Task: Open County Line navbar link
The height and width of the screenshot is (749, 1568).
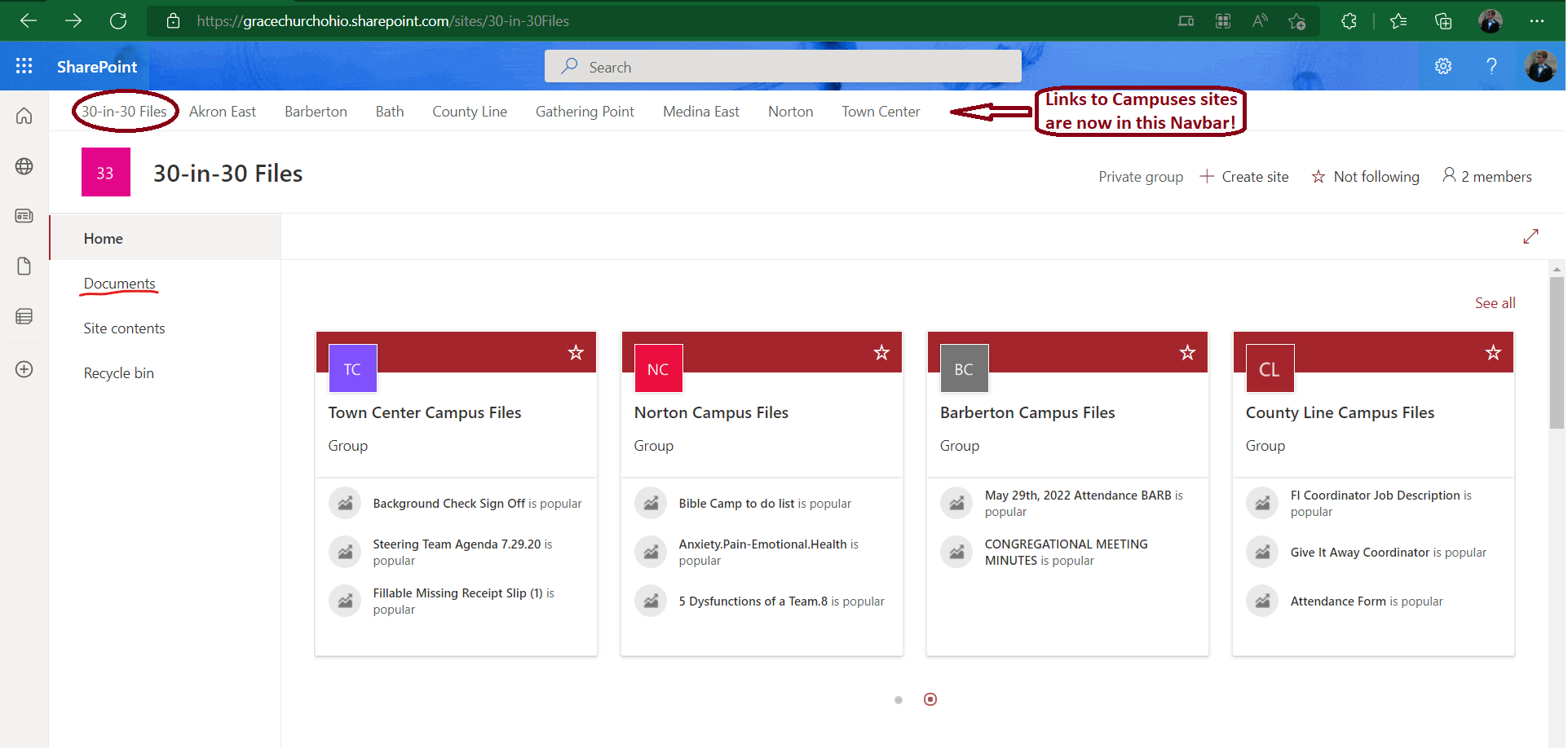Action: [x=470, y=112]
